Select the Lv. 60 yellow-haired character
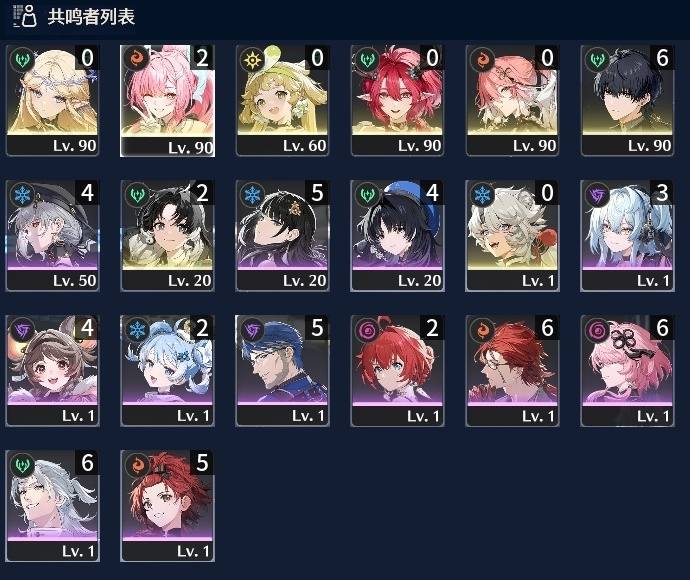This screenshot has height=580, width=690. 283,101
